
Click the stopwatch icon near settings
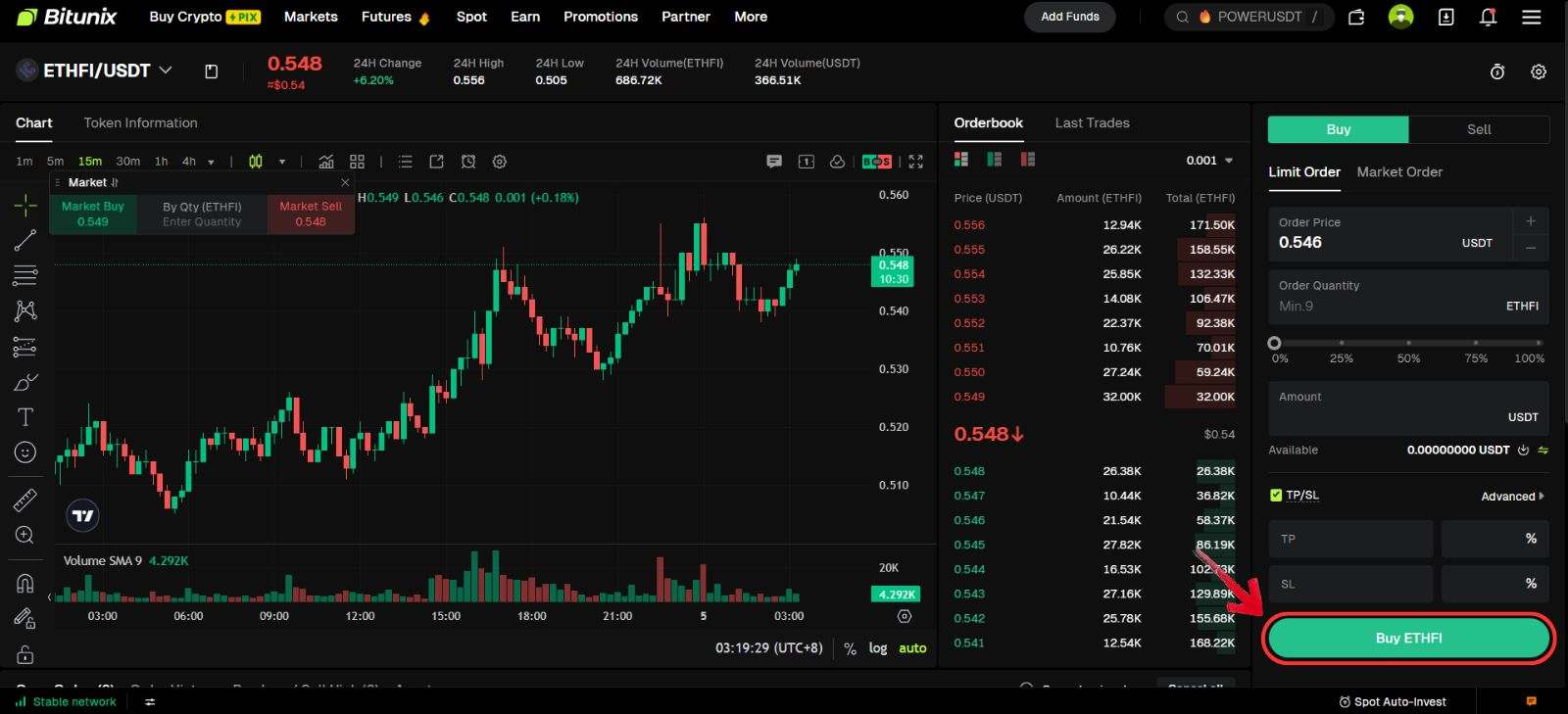pos(1497,71)
